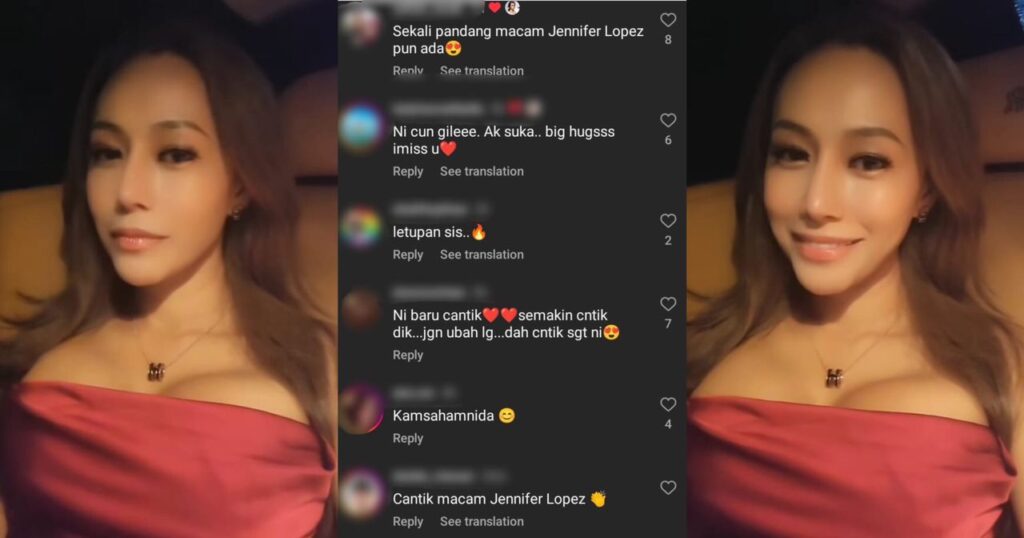See translation of 'Ni cun gileee' comment
Viewport: 1024px width, 538px height.
(482, 171)
